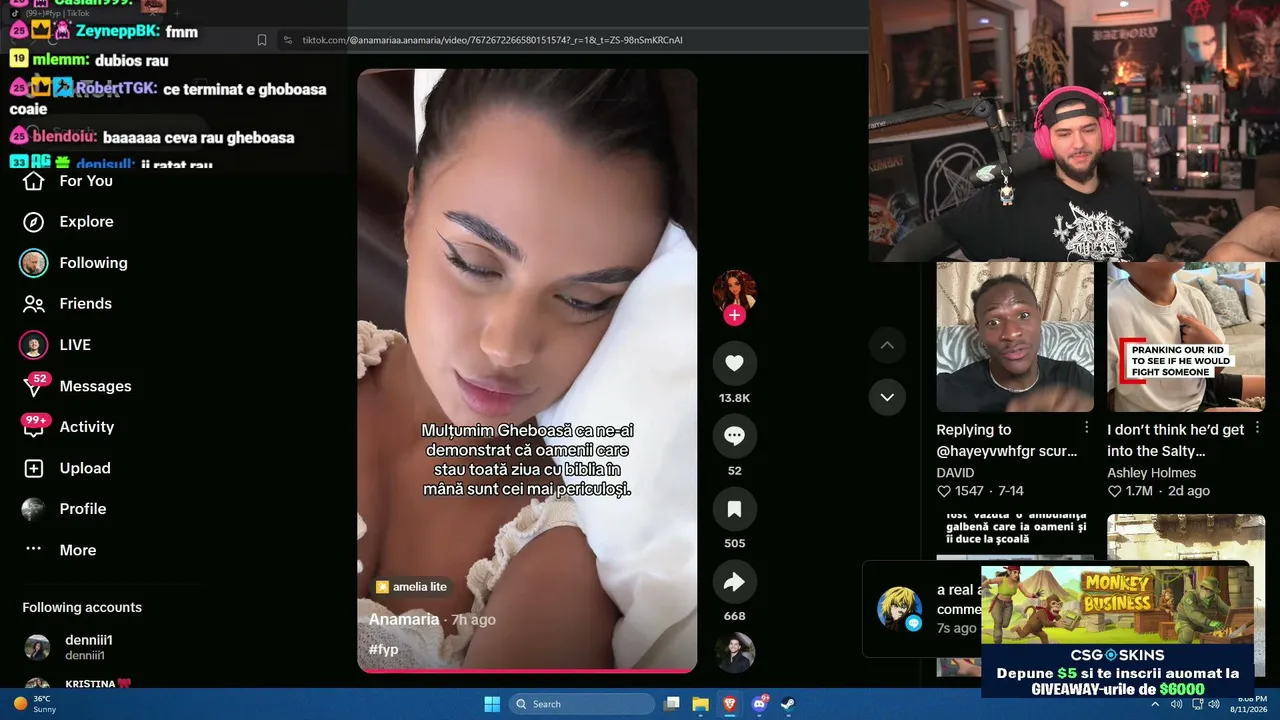Image resolution: width=1280 pixels, height=720 pixels.
Task: Open the sound disc avatar below share
Action: (734, 652)
